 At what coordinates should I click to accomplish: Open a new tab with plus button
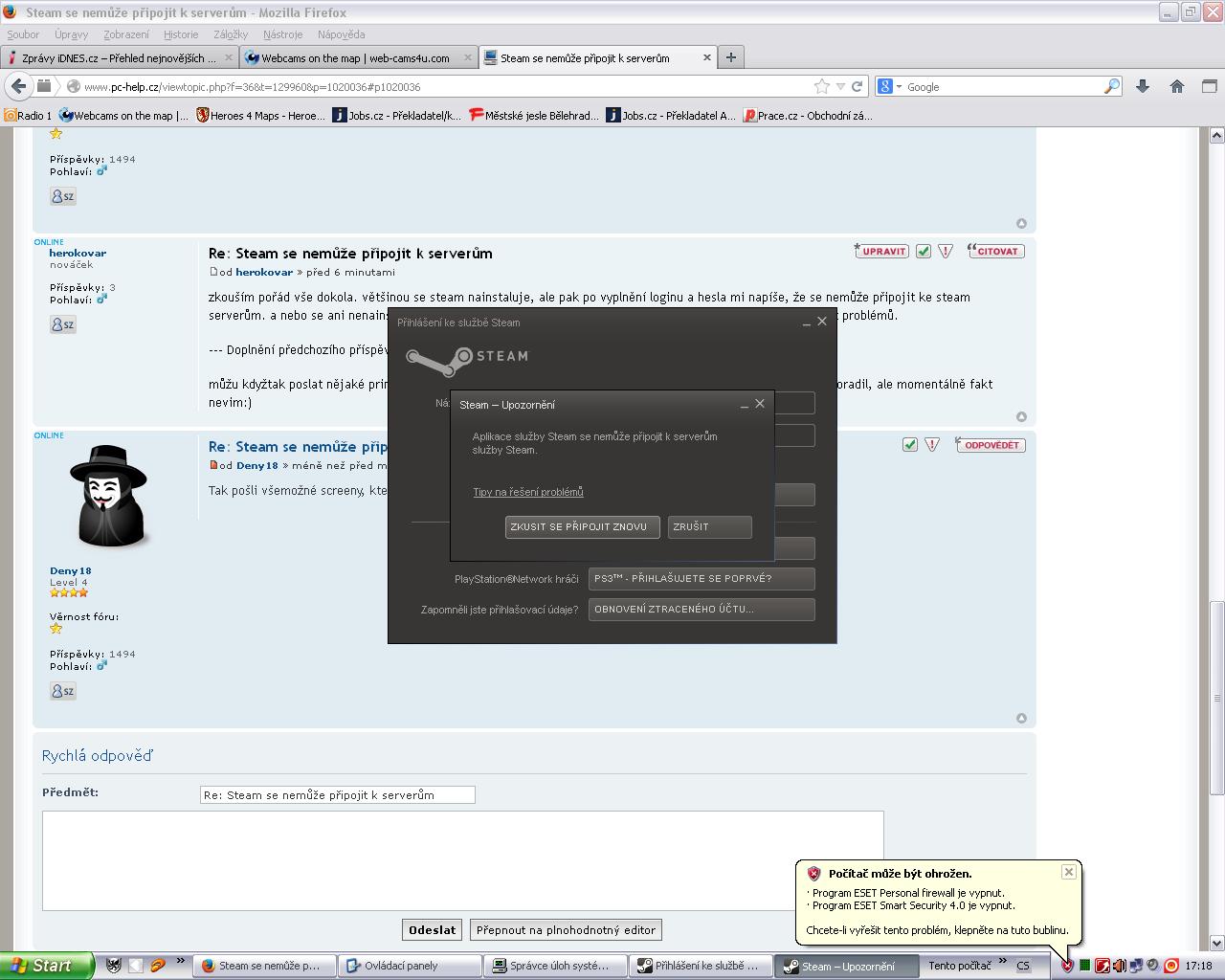point(731,57)
